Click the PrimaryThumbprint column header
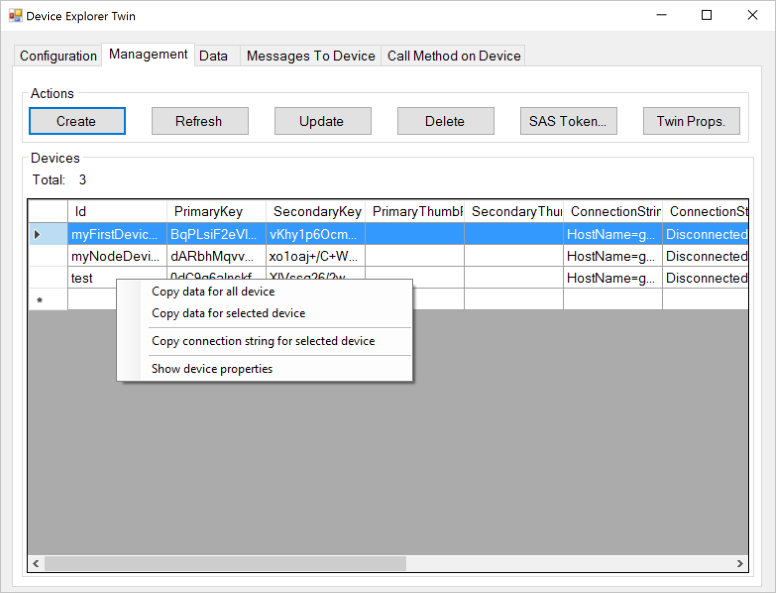 pyautogui.click(x=415, y=211)
